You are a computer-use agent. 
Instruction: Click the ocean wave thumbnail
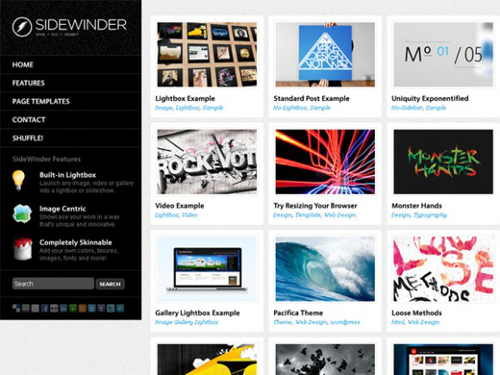click(325, 269)
